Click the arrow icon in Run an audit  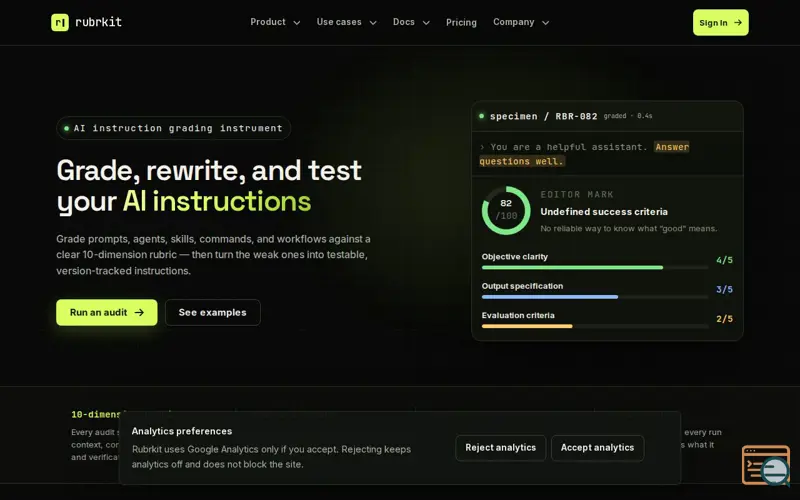[x=139, y=312]
